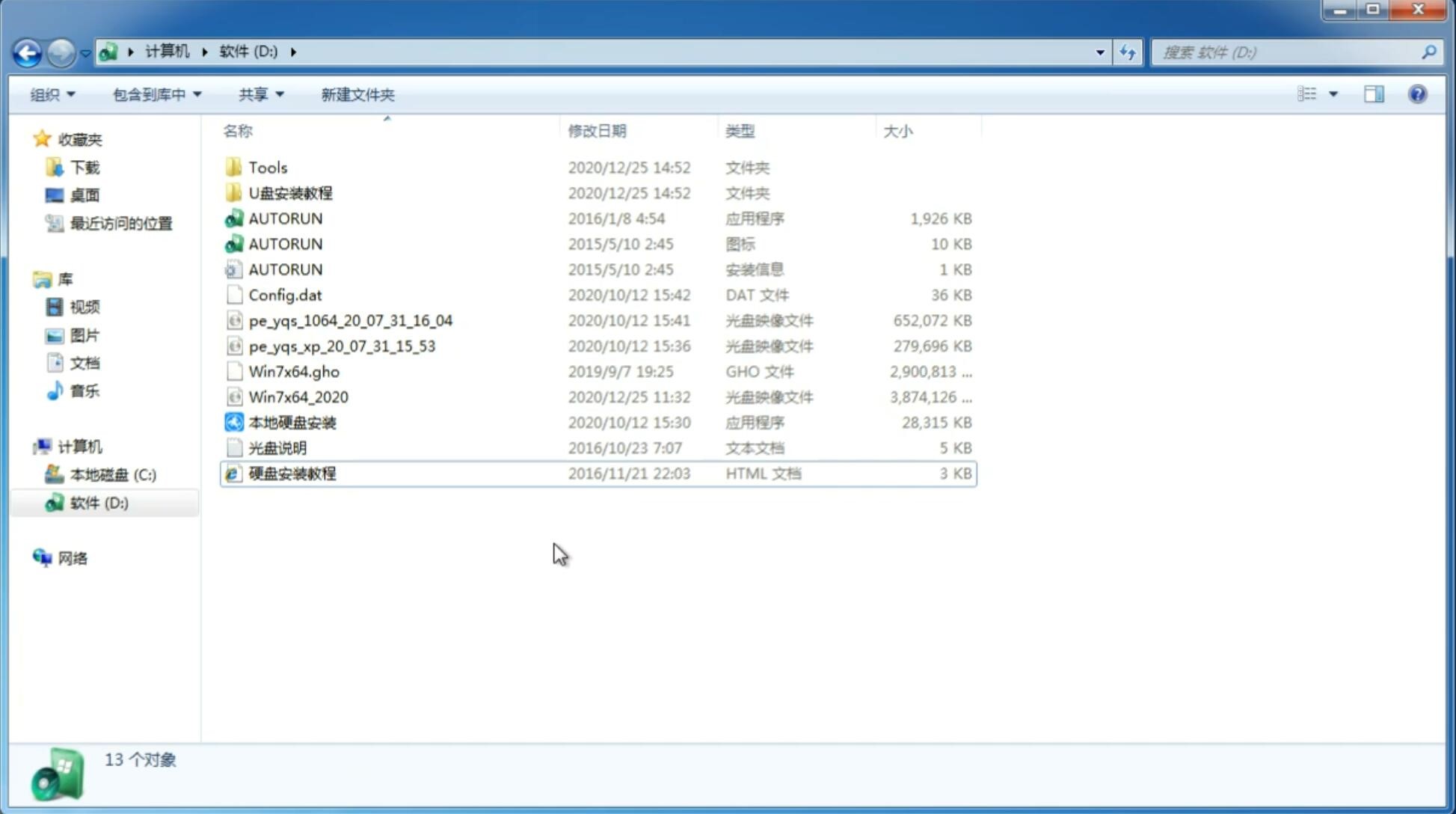Click 新建文件夹 button
Screen dimensions: 1456x814
357,94
